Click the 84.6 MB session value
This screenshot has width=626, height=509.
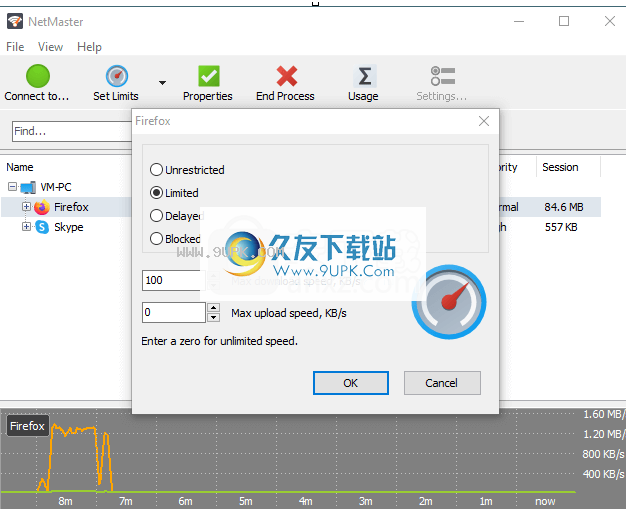564,207
